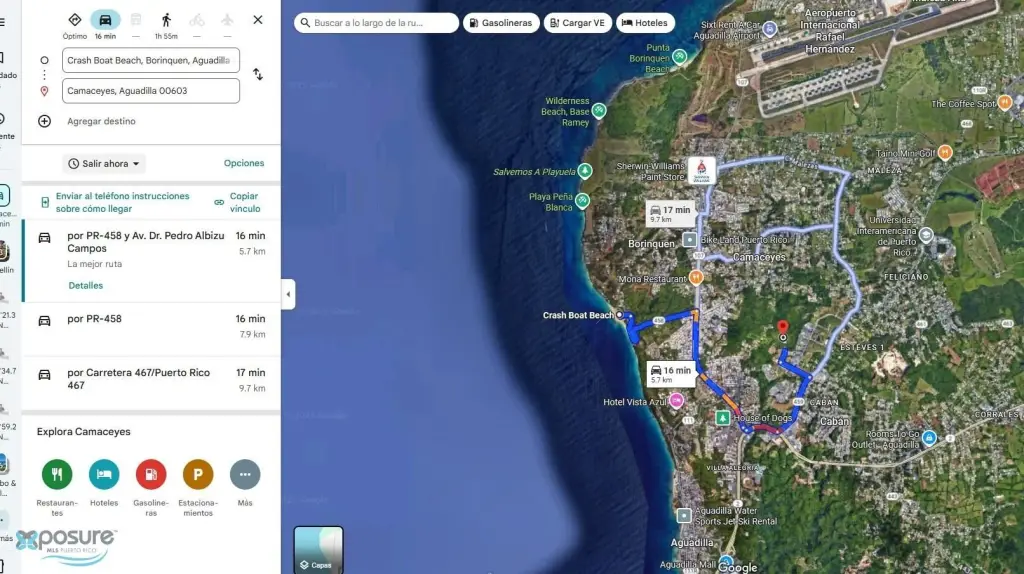Open route Opciones settings

pyautogui.click(x=244, y=163)
